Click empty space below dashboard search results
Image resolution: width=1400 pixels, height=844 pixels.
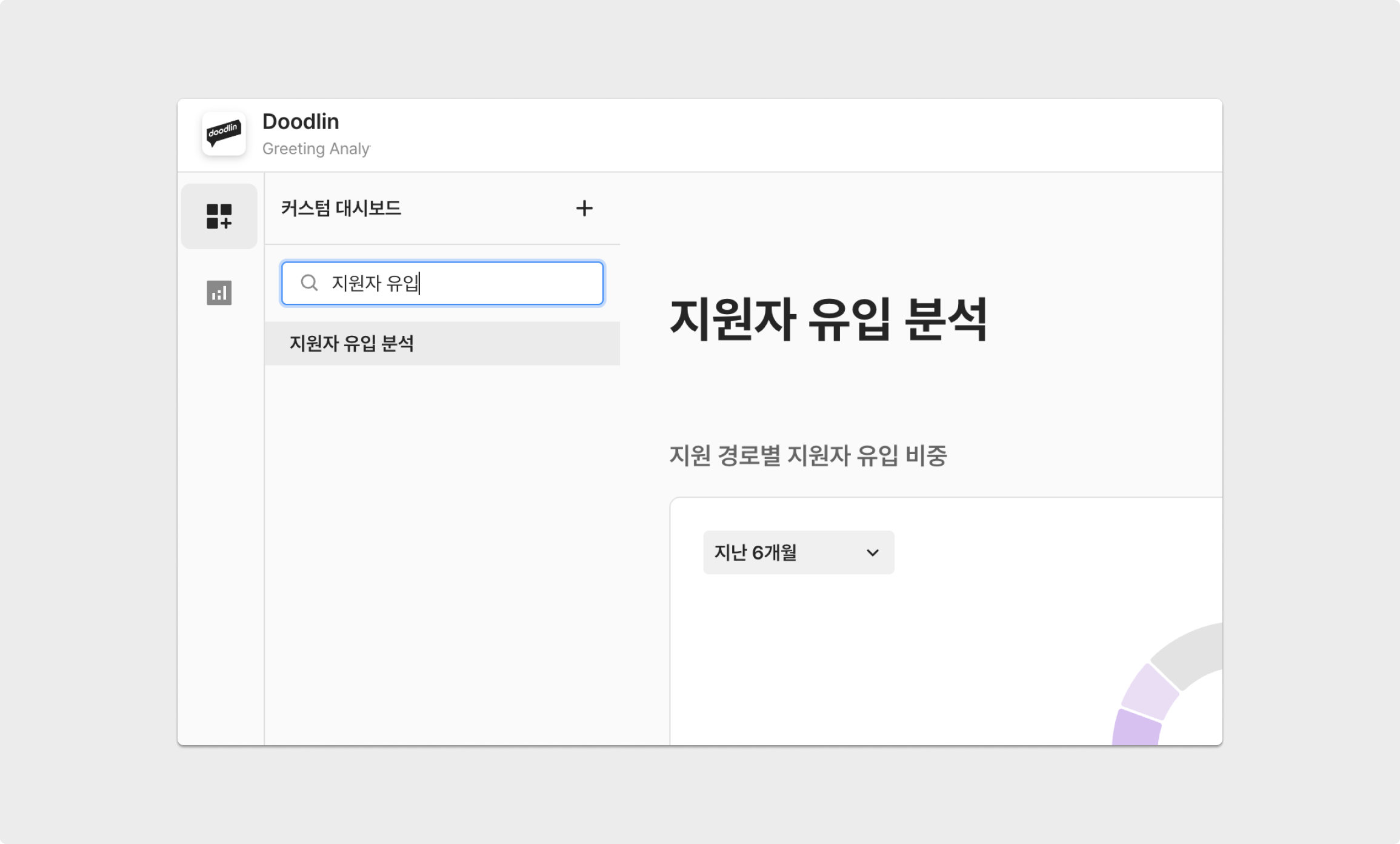click(x=442, y=546)
